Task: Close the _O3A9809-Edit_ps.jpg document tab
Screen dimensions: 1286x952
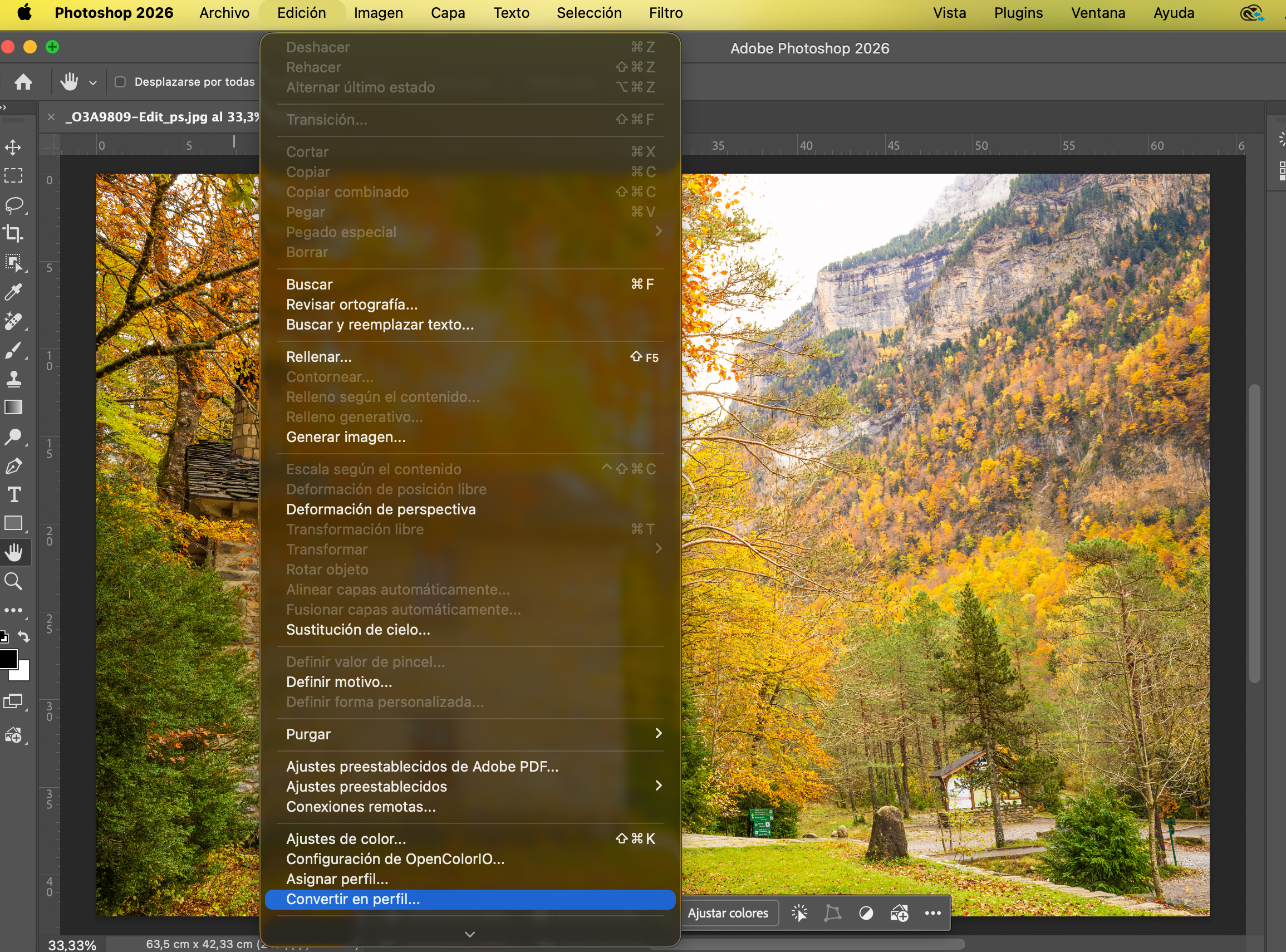Action: click(51, 117)
